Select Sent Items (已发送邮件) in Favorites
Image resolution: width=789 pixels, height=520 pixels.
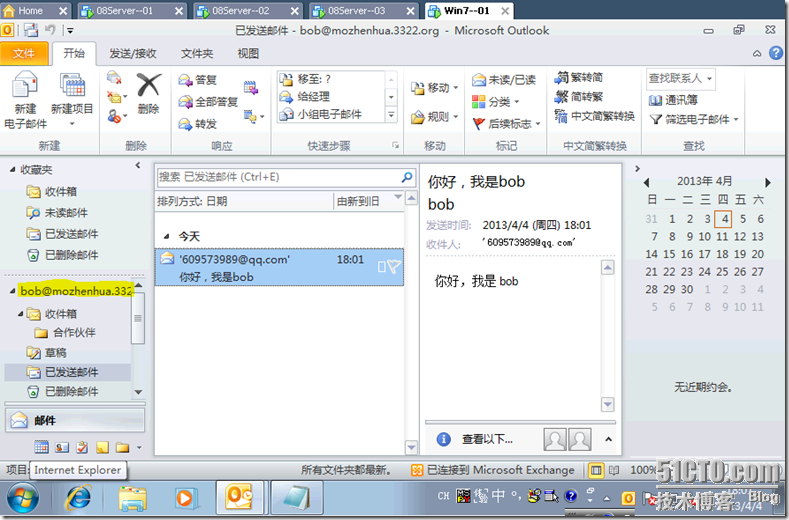pyautogui.click(x=62, y=234)
